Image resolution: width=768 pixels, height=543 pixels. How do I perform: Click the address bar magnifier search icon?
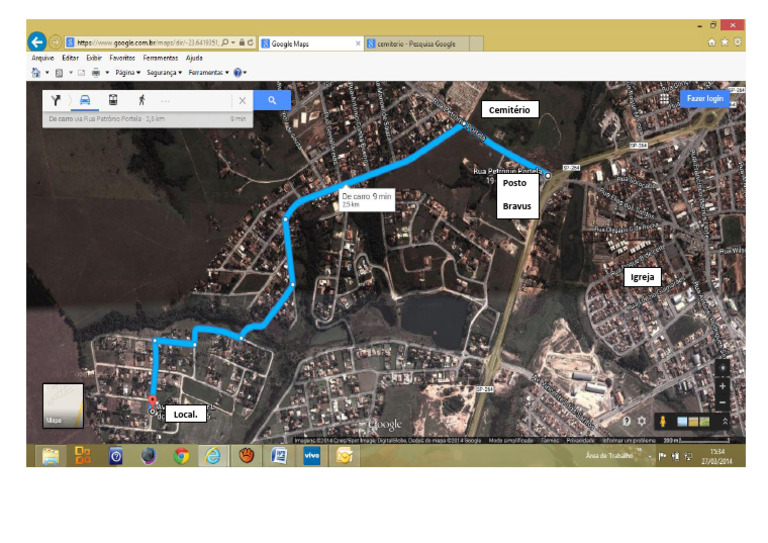click(x=225, y=43)
